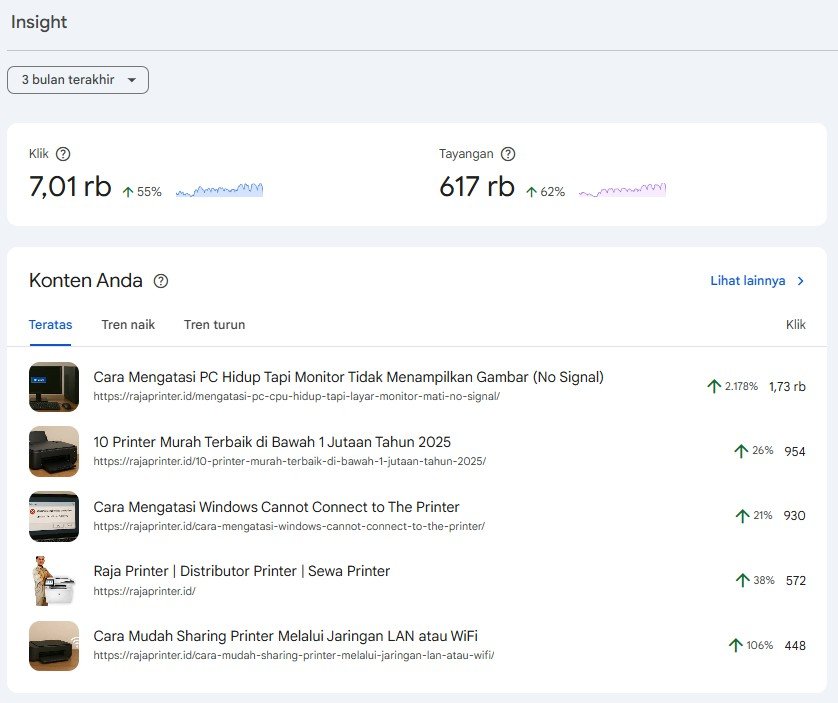Switch to the Tren turun tab
Image resolution: width=838 pixels, height=703 pixels.
point(214,325)
